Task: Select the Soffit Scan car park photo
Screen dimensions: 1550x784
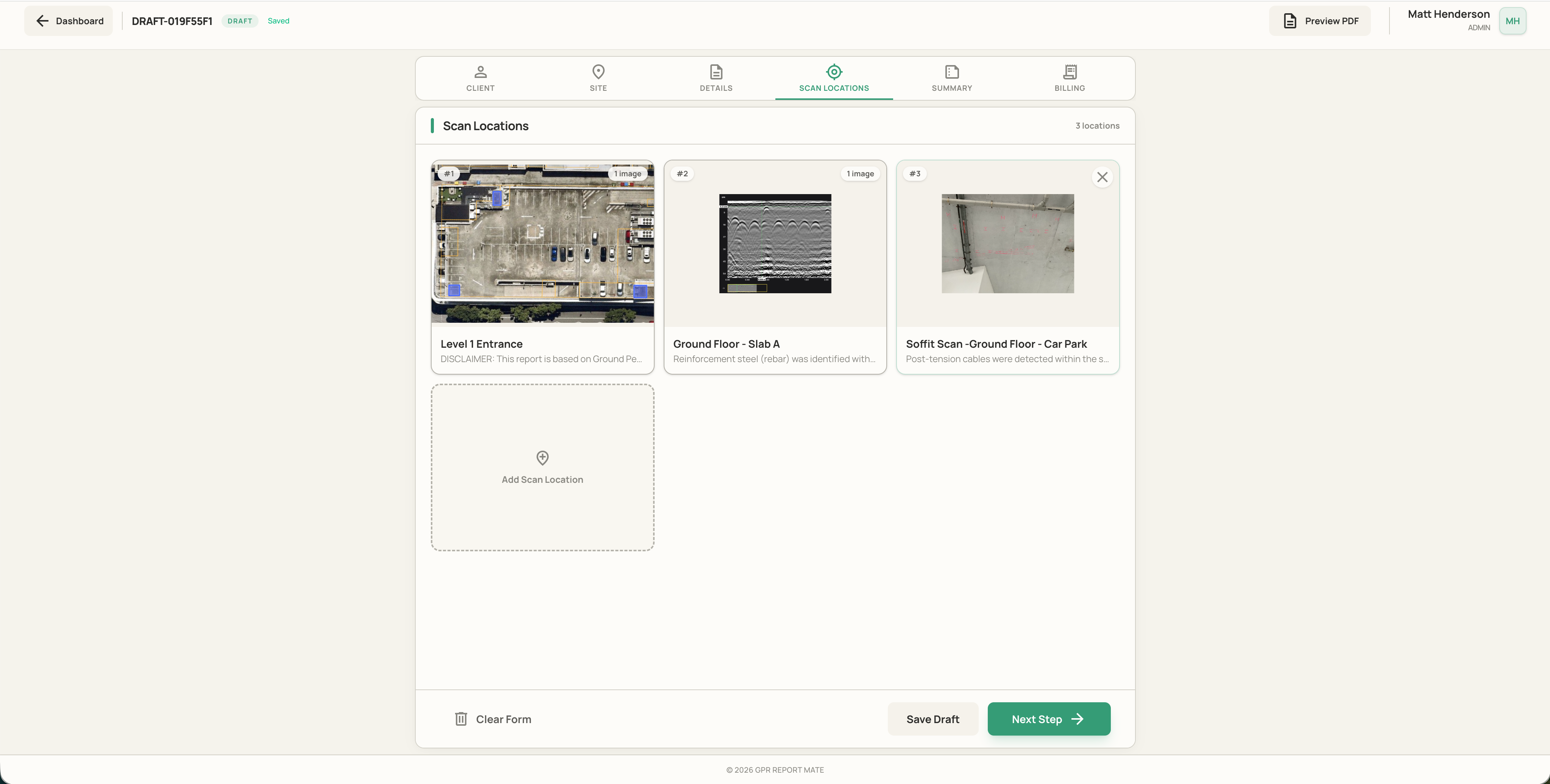Action: coord(1008,244)
